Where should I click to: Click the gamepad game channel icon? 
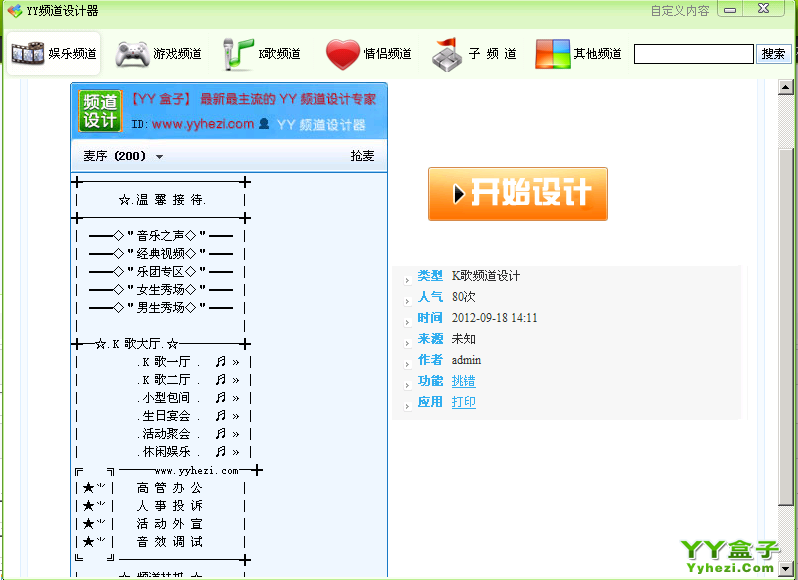pyautogui.click(x=132, y=54)
